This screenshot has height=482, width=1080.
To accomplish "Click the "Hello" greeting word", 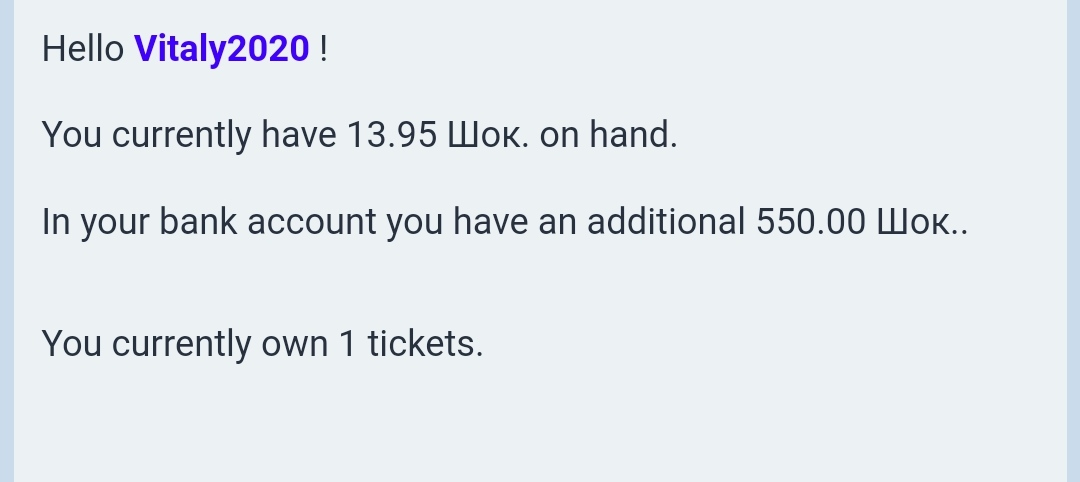I will pos(83,48).
